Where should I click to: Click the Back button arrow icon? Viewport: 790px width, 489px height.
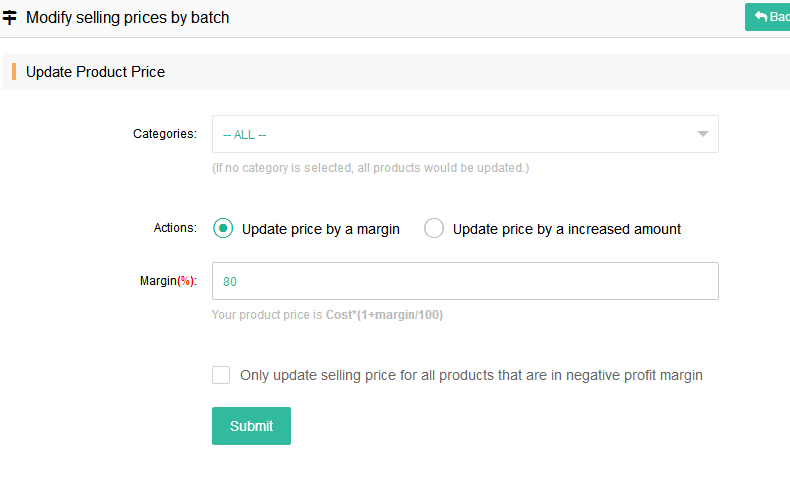[x=760, y=17]
